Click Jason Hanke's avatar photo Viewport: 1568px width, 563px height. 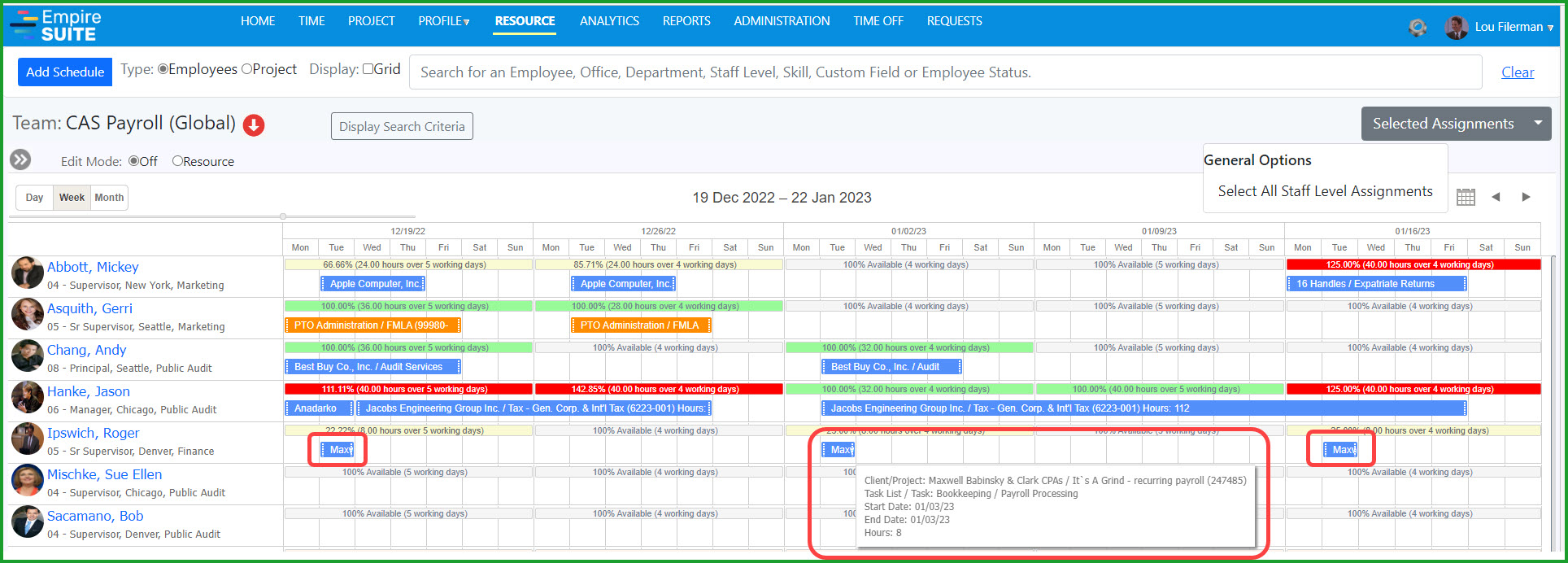[28, 398]
